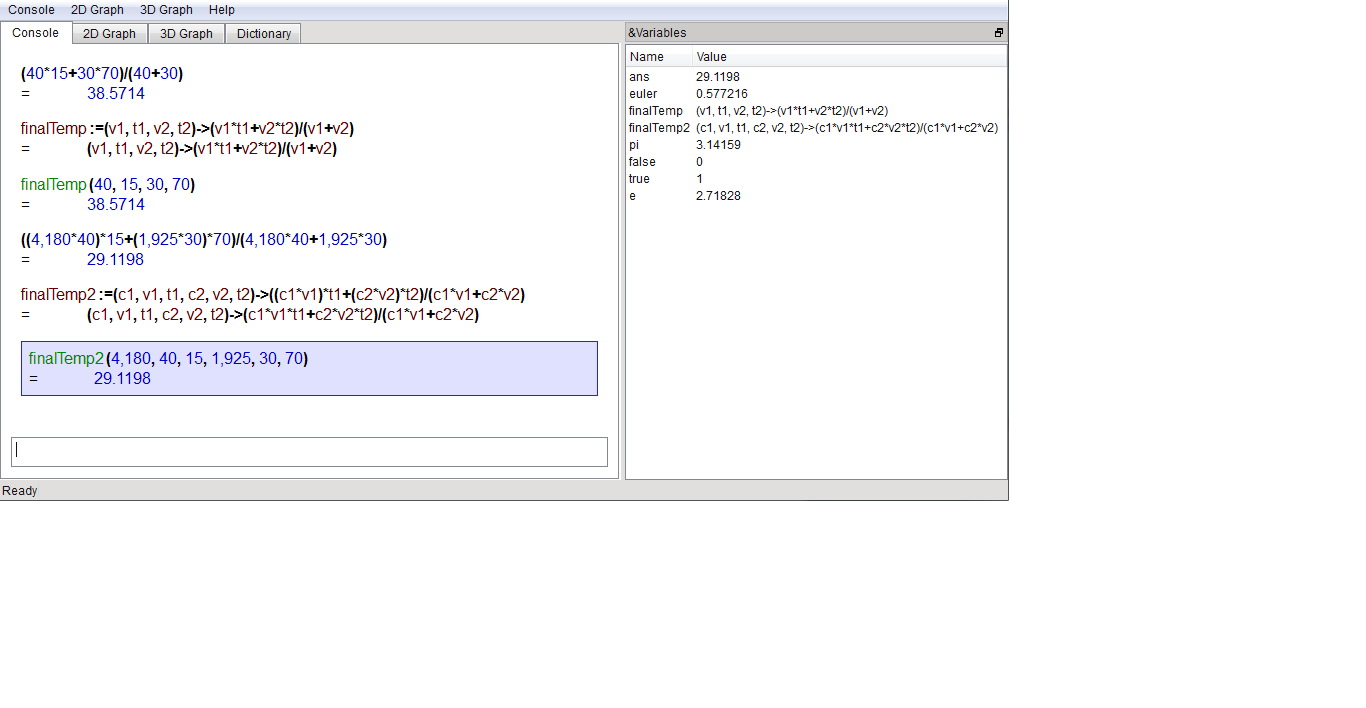1366x708 pixels.
Task: Click the highlighted finalTemp2 call entry
Action: pyautogui.click(x=309, y=368)
